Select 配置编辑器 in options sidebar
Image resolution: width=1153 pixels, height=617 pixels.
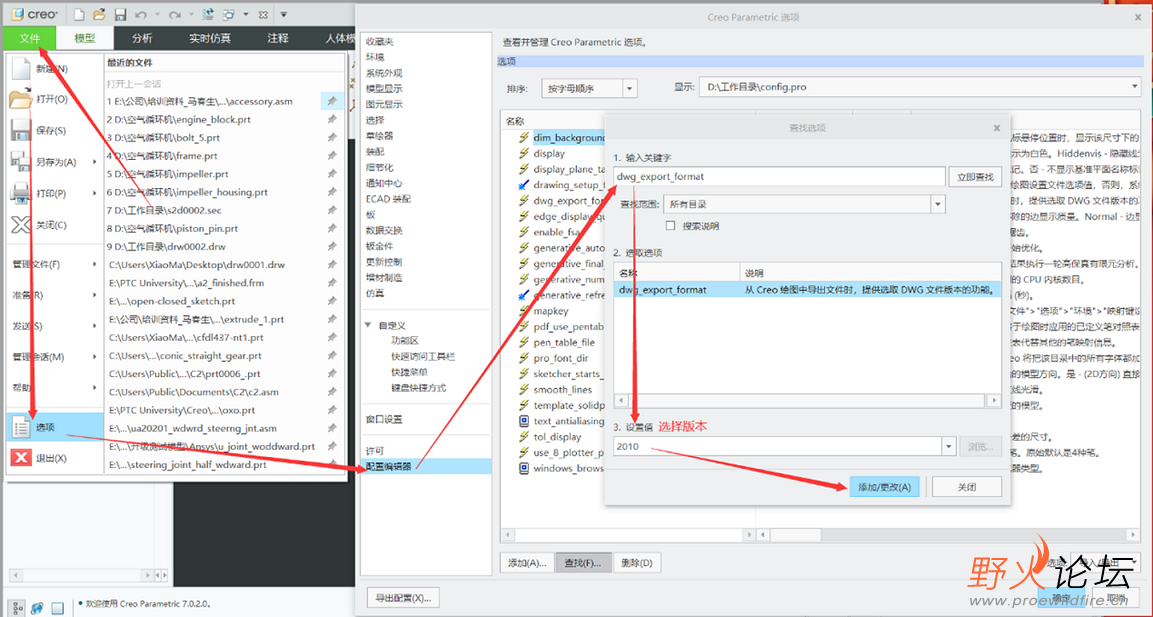tap(426, 466)
